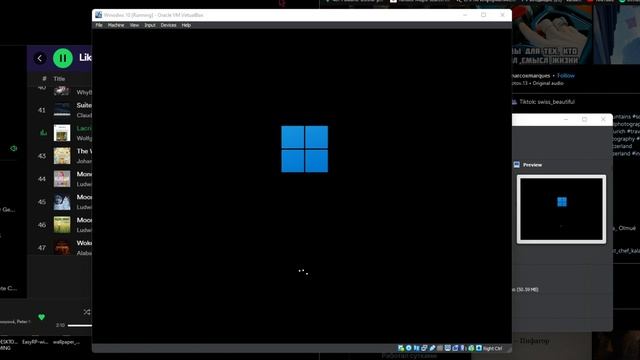640x360 pixels.
Task: Unlike the song with the green heart
Action: [41, 317]
